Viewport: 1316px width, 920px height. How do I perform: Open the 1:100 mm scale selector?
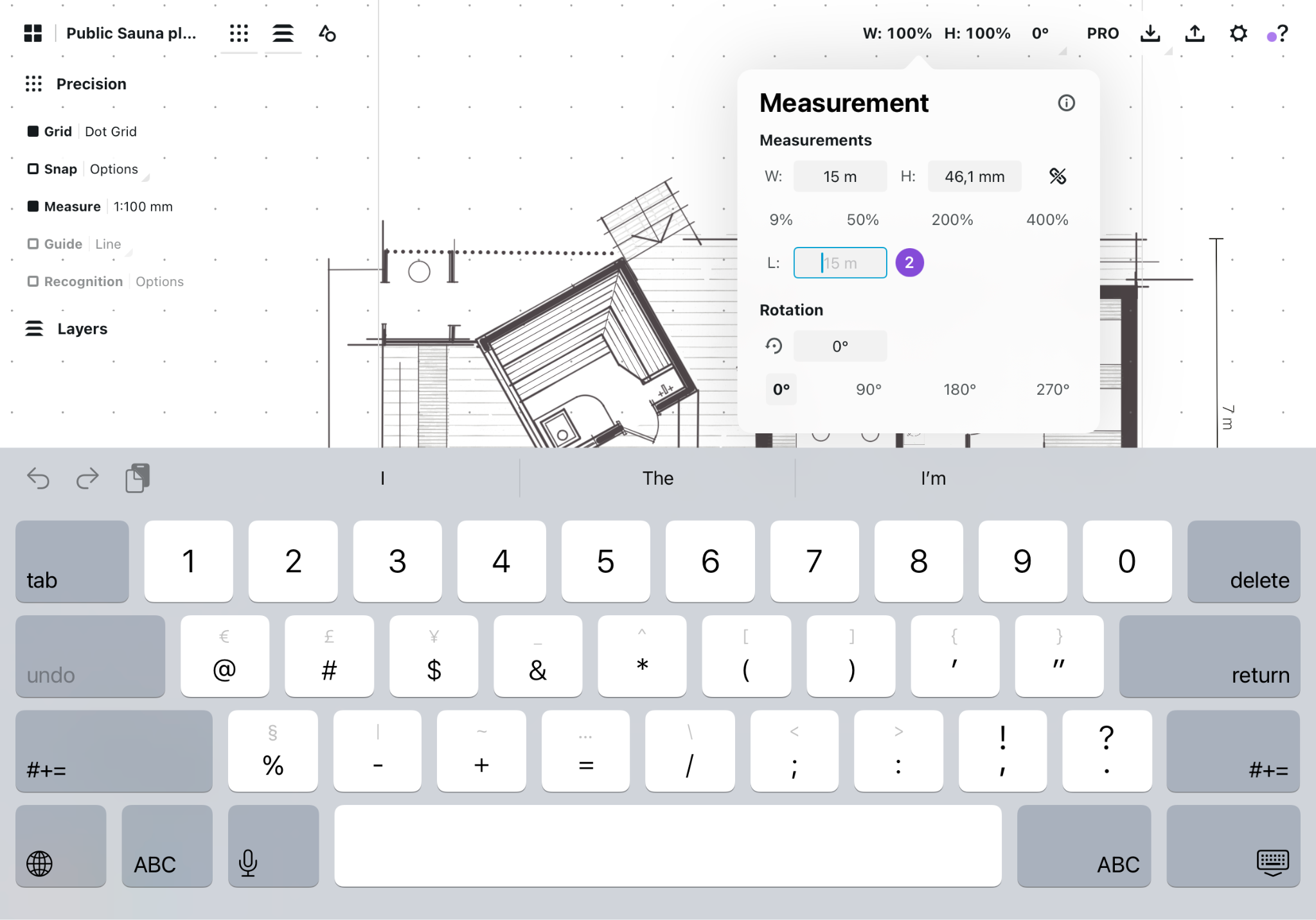pos(143,206)
